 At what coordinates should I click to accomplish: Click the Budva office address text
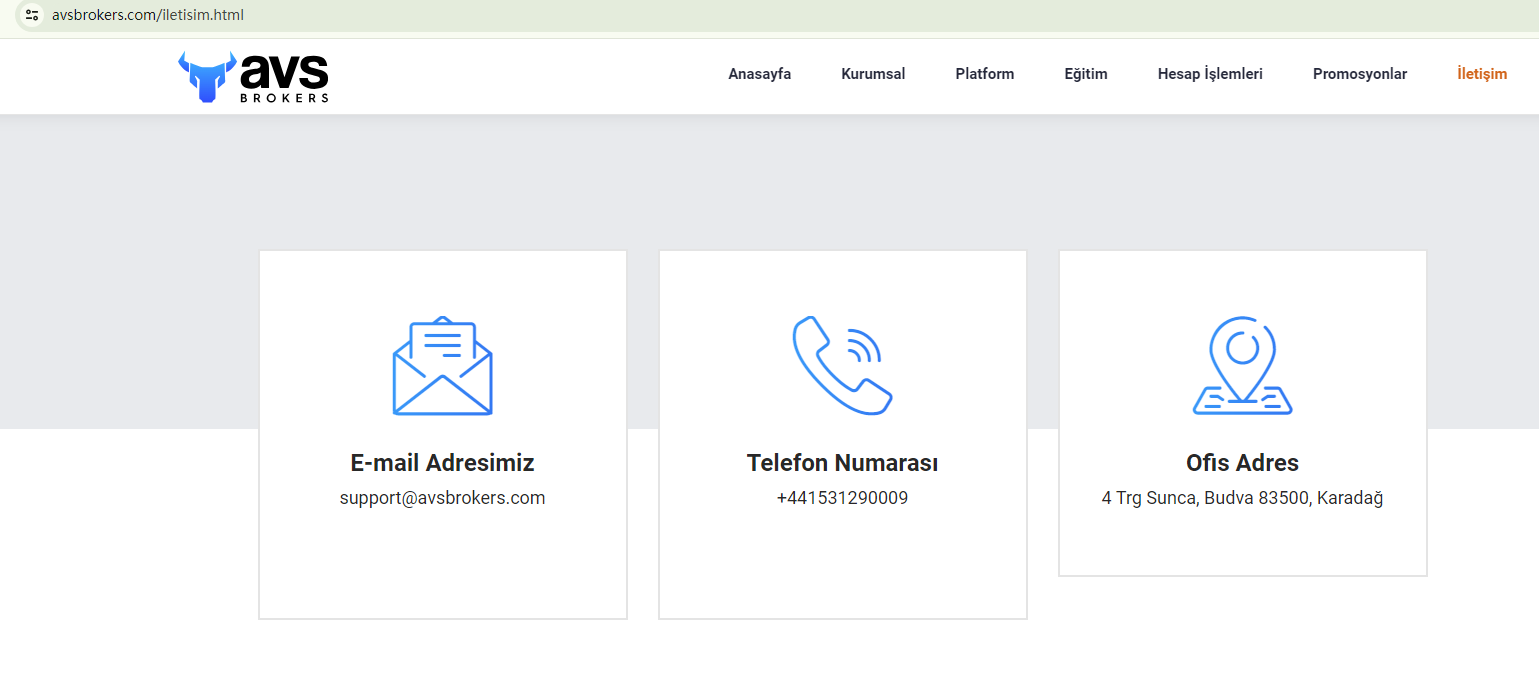(x=1242, y=498)
